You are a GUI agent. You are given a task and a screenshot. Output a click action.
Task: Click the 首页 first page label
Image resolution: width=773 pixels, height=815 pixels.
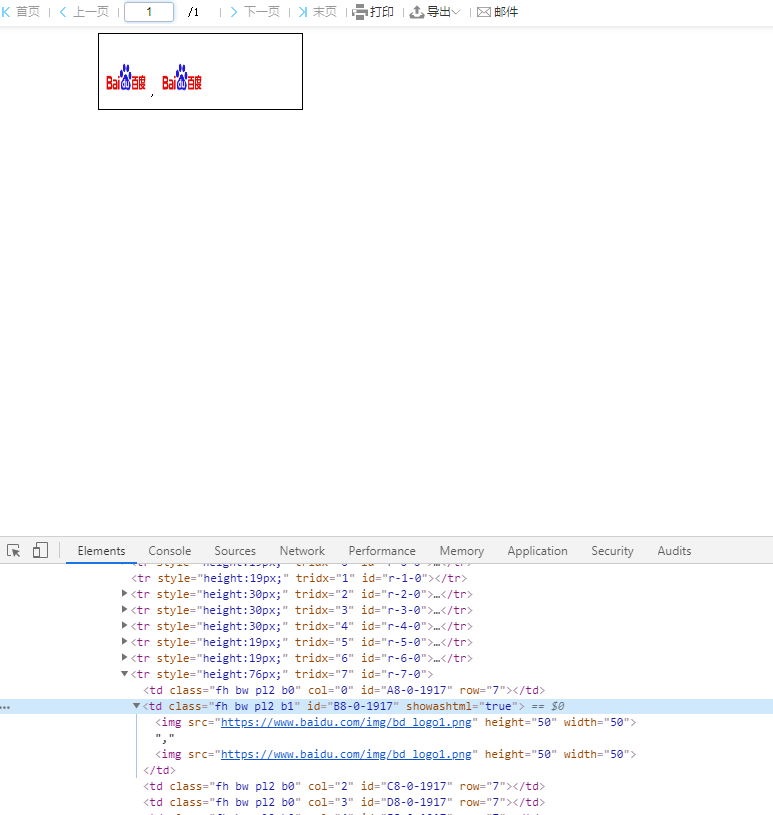28,12
